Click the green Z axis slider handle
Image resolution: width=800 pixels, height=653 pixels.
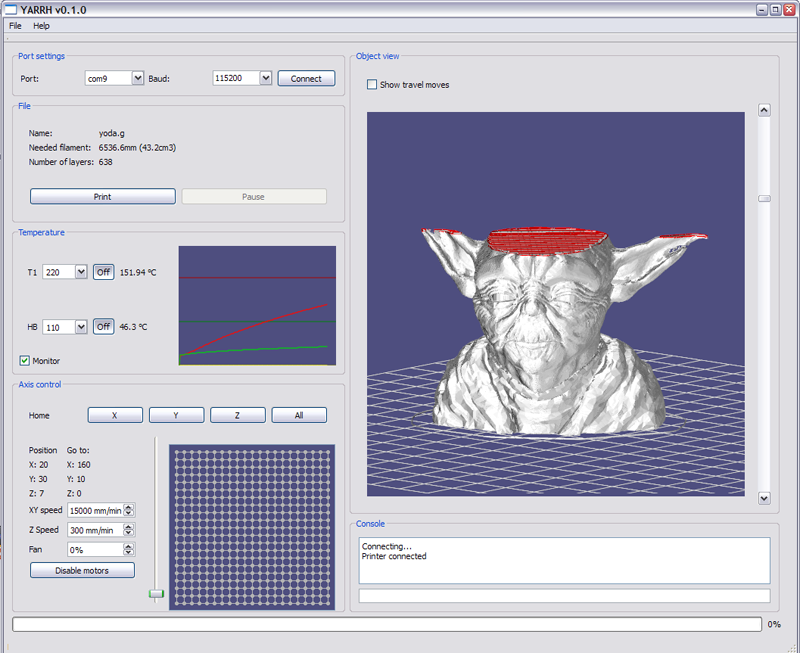[x=156, y=594]
